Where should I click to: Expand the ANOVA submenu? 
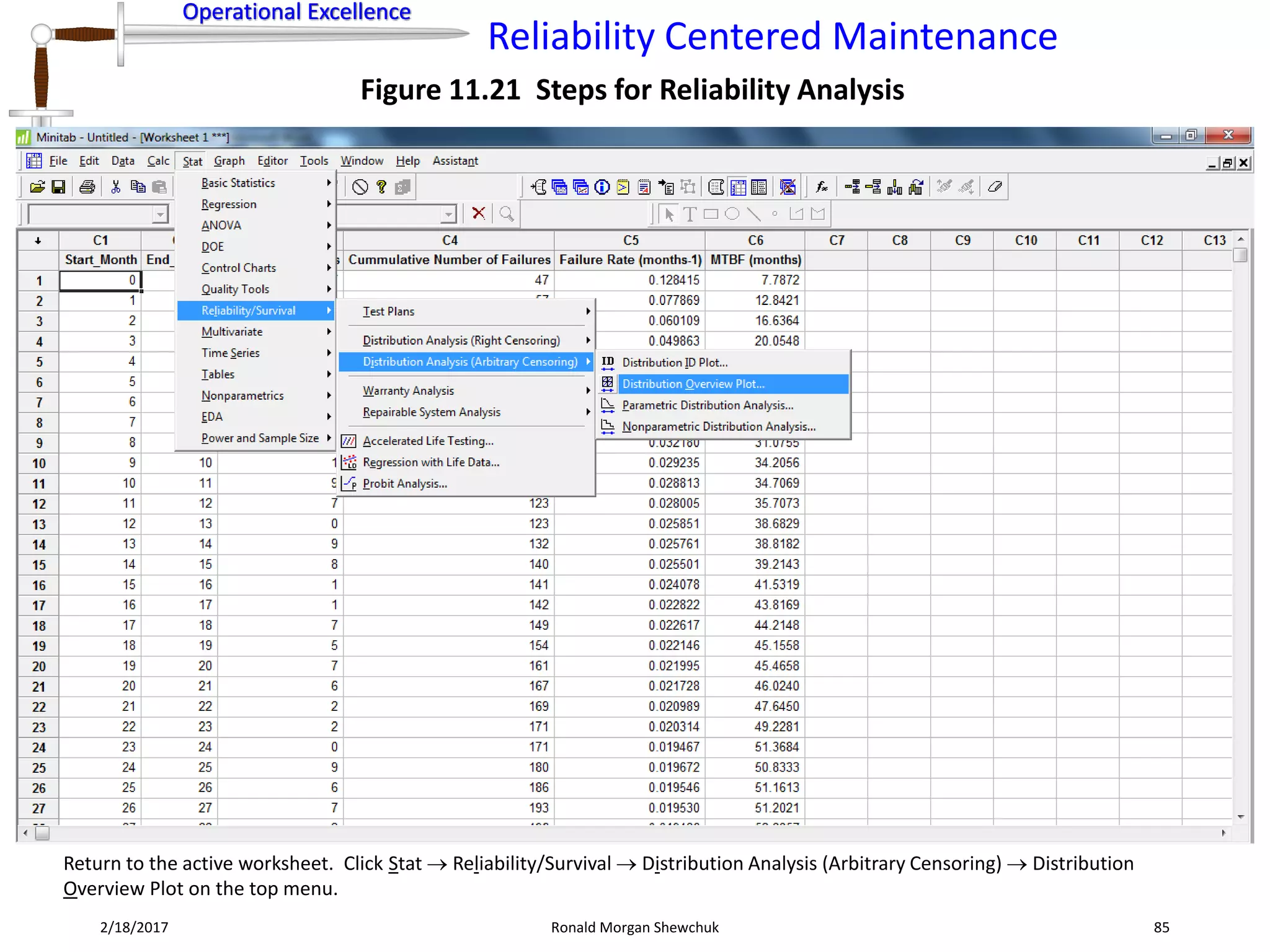click(255, 226)
